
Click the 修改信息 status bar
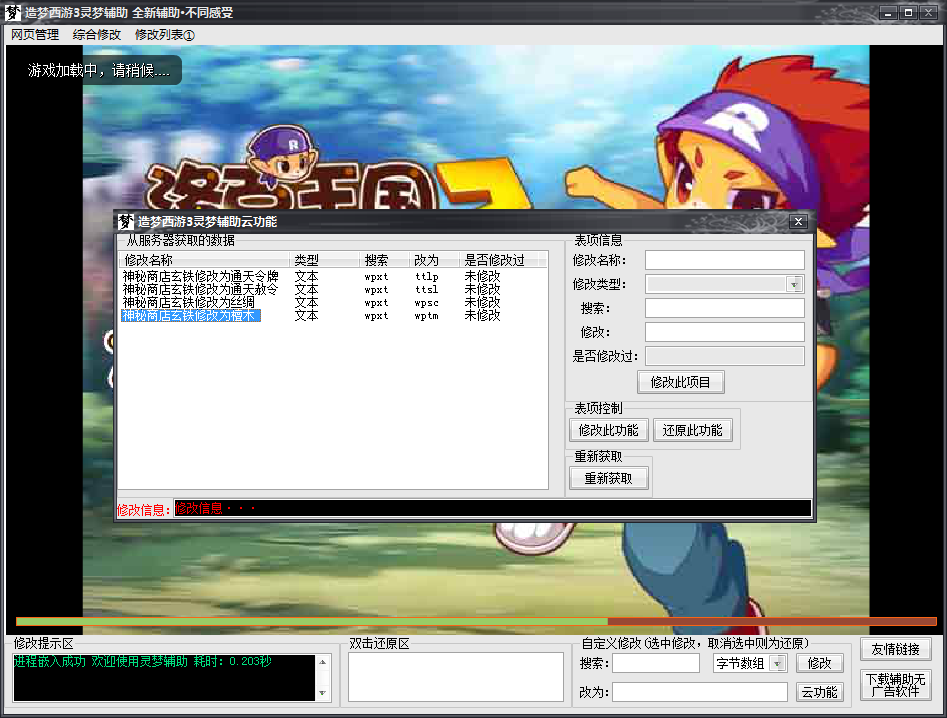pos(492,508)
